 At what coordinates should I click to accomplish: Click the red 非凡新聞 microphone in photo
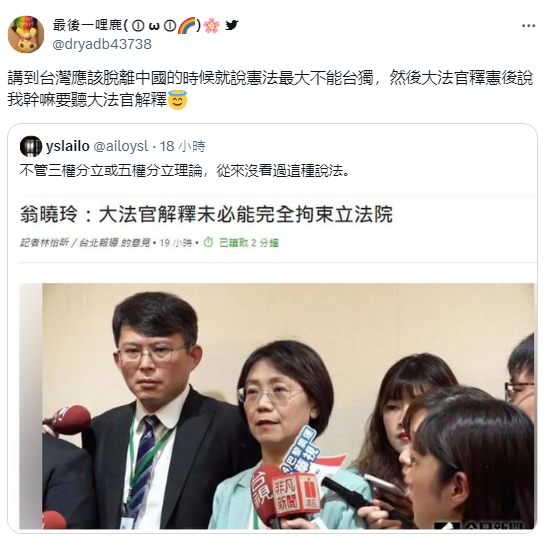point(294,494)
